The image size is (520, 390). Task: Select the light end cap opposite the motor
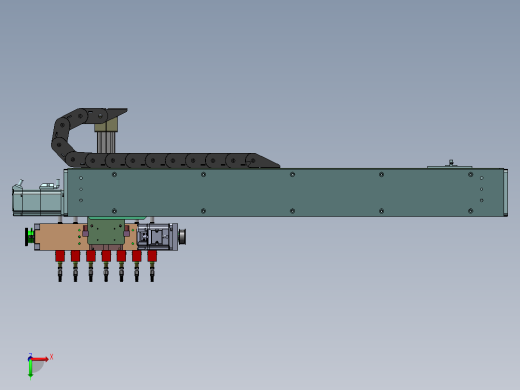pos(506,193)
